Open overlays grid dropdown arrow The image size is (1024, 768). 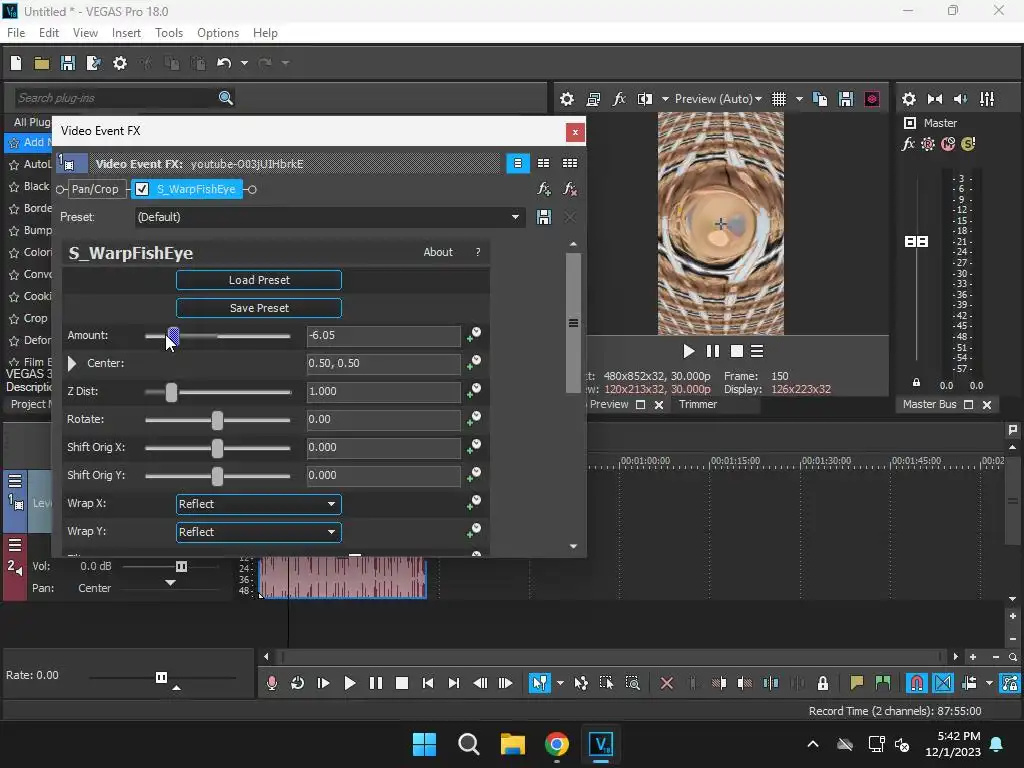(x=799, y=99)
